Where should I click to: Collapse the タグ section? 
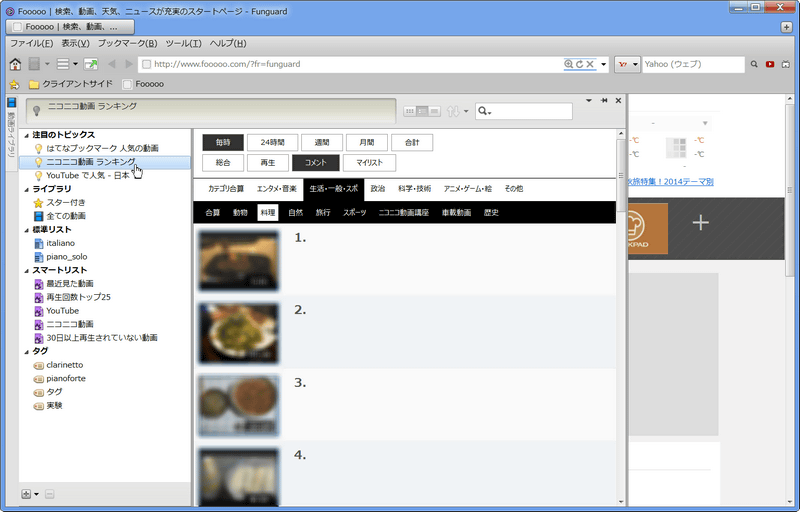tap(27, 351)
